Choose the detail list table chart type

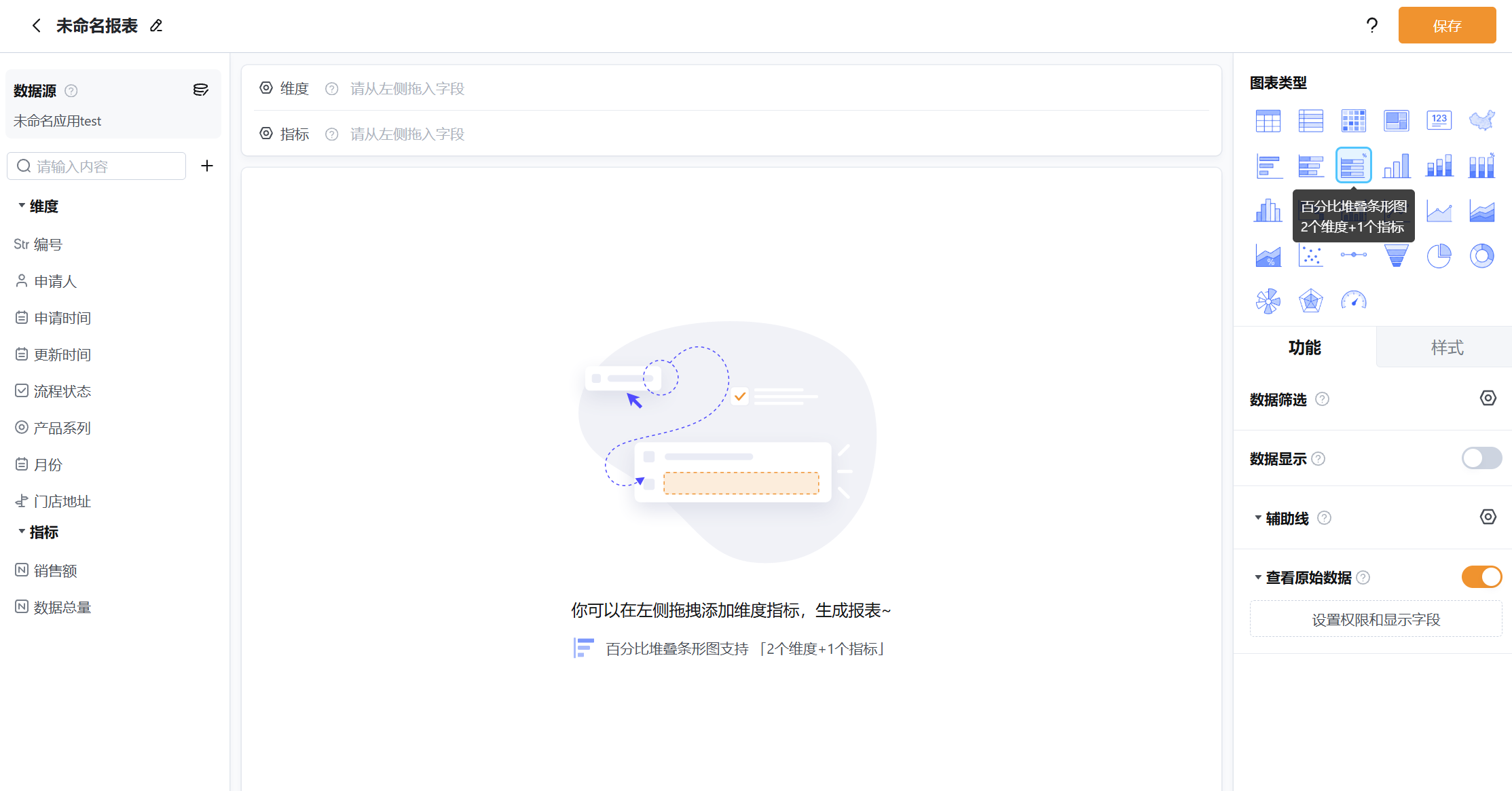[x=1310, y=121]
